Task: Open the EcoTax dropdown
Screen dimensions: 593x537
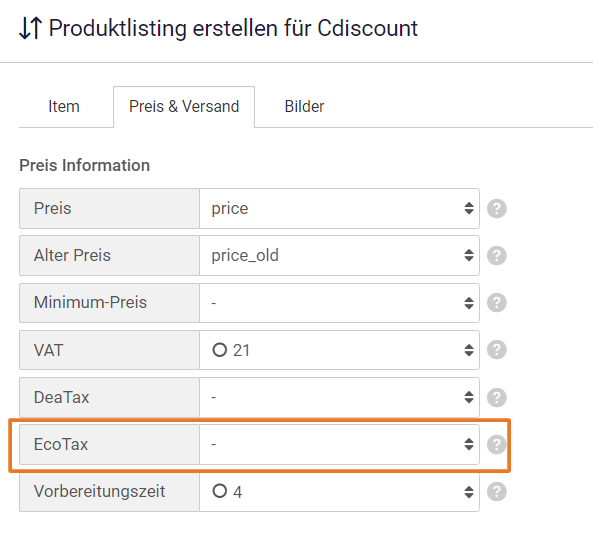Action: 339,444
